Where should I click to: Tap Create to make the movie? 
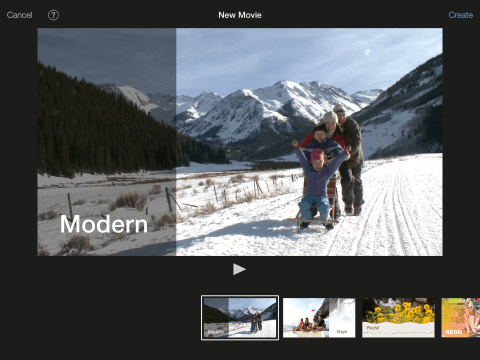click(x=460, y=15)
